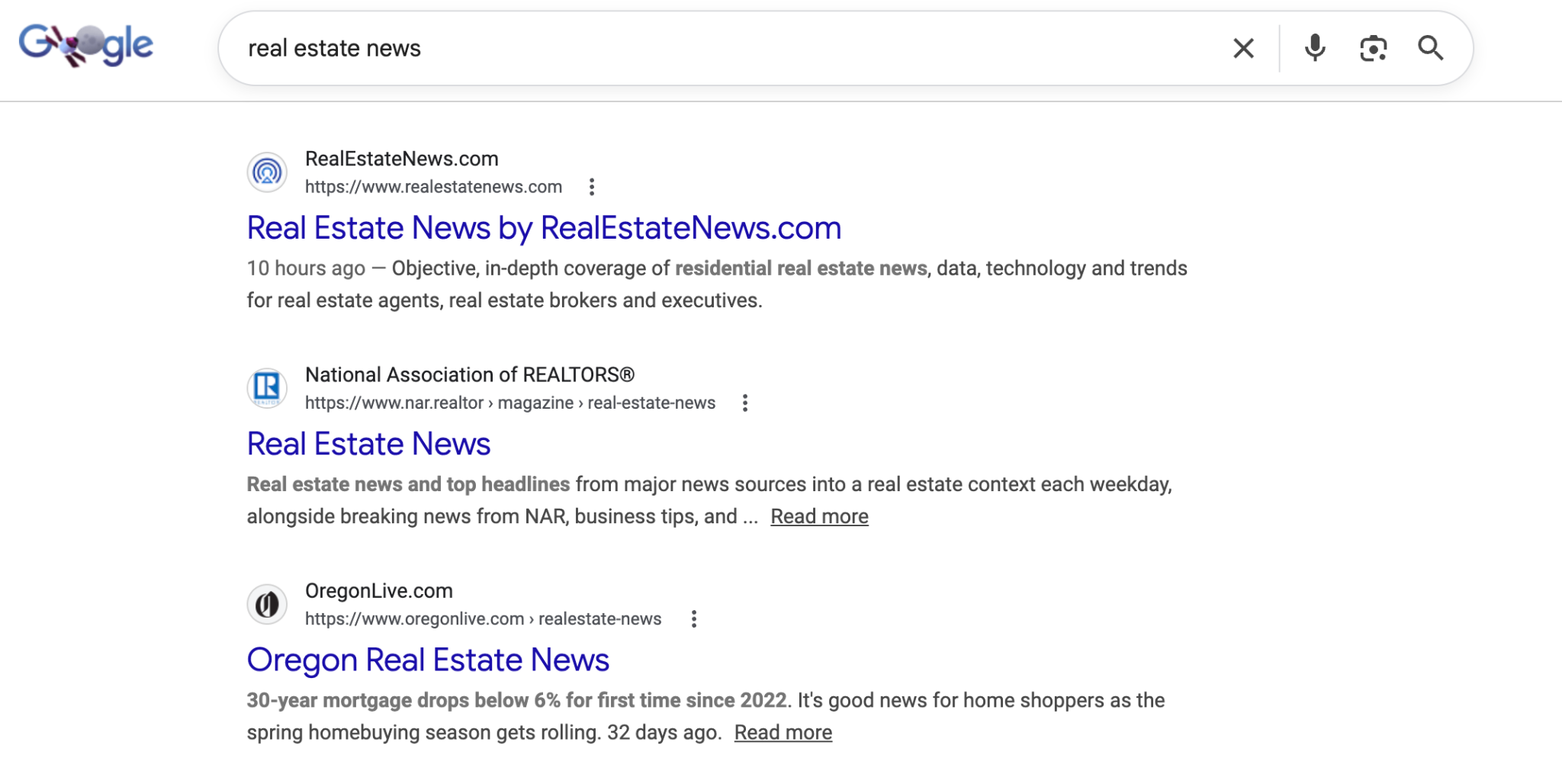Click the search magnifier icon
The height and width of the screenshot is (784, 1562).
(x=1432, y=47)
